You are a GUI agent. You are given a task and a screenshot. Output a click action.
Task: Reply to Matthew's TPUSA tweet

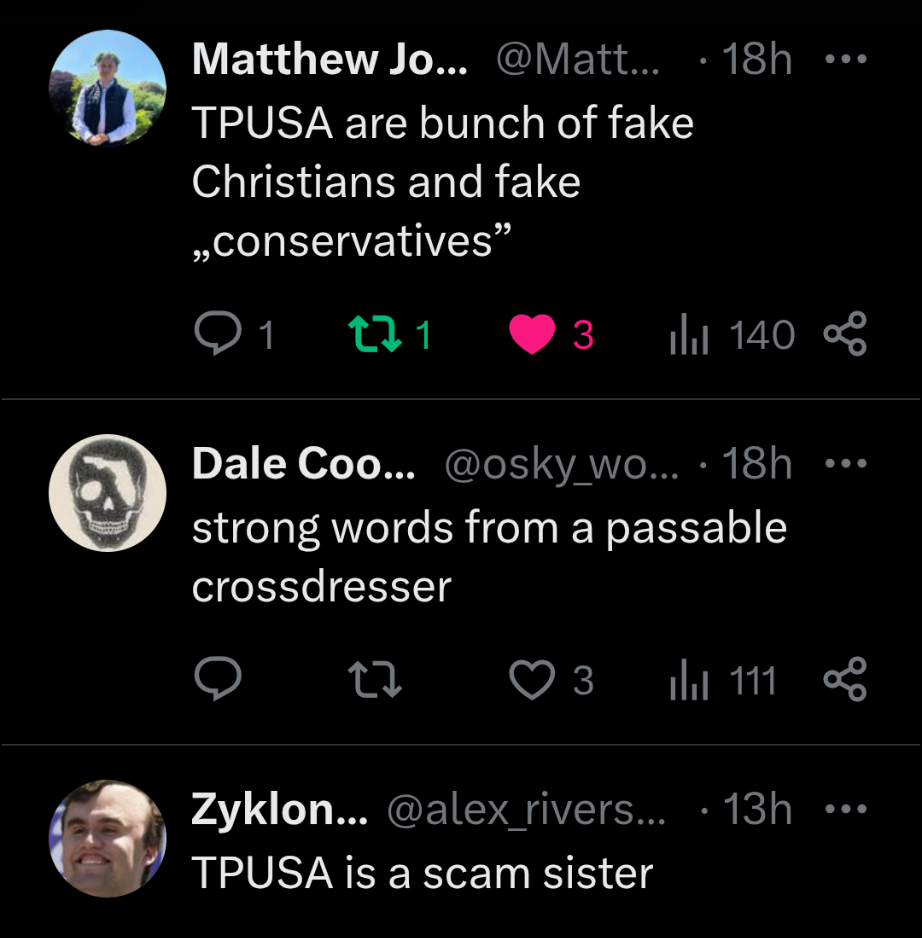(214, 335)
